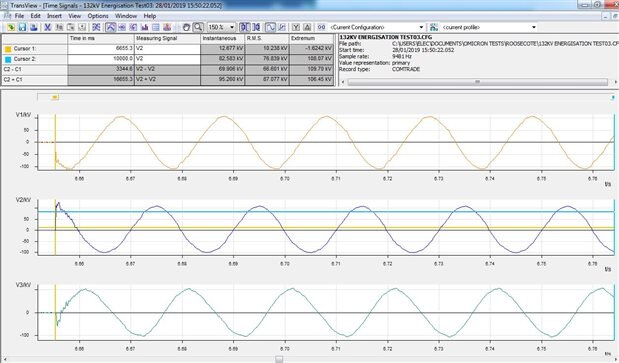Toggle the Time Signals view icon

point(111,27)
